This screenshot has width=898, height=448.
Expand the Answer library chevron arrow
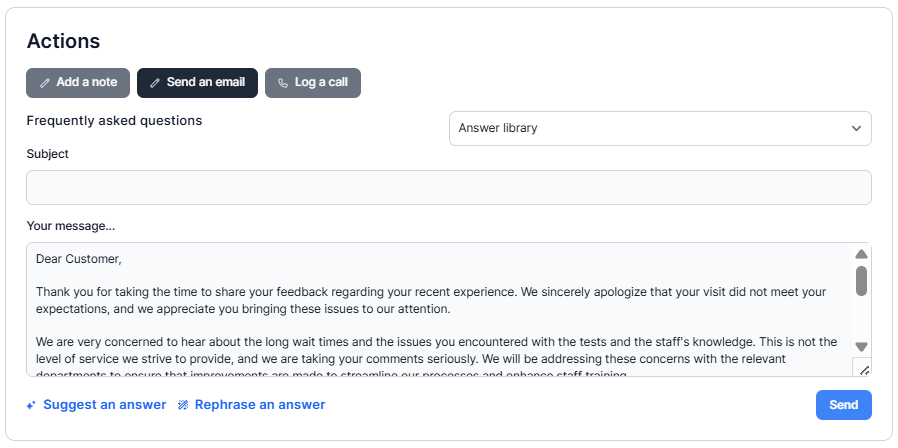856,128
